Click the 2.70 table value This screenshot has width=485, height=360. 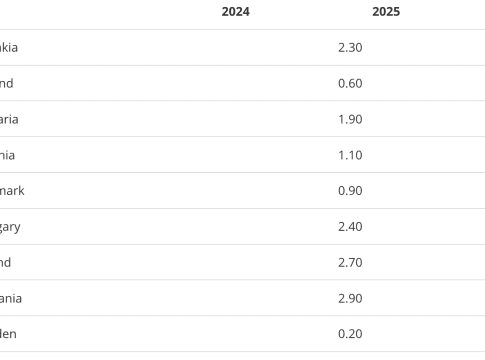(350, 263)
